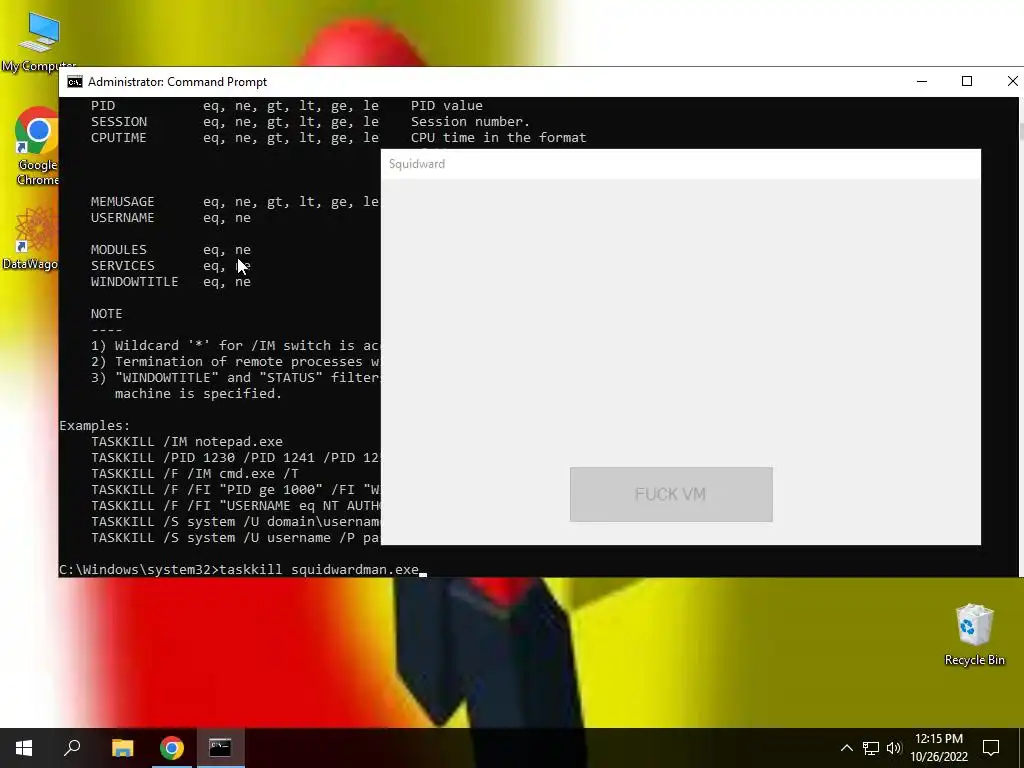1024x768 pixels.
Task: Open taskbar search magnifier
Action: (72, 748)
